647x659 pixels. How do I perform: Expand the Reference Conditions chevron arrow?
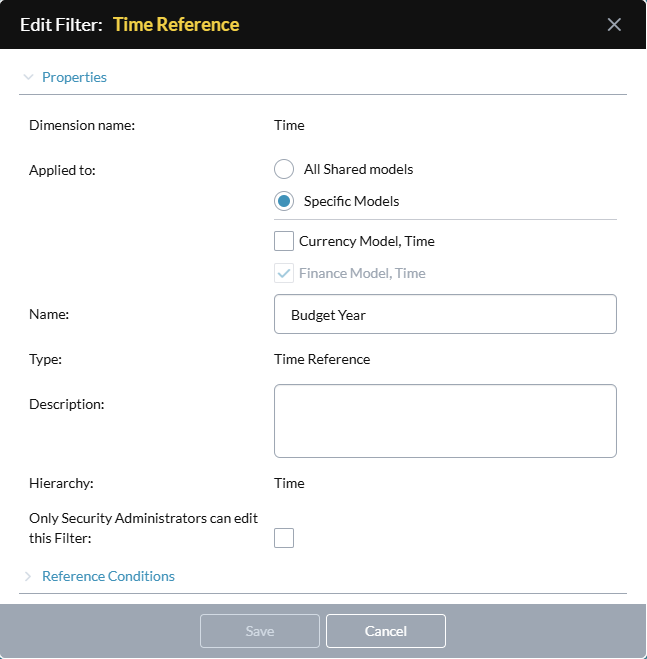28,576
